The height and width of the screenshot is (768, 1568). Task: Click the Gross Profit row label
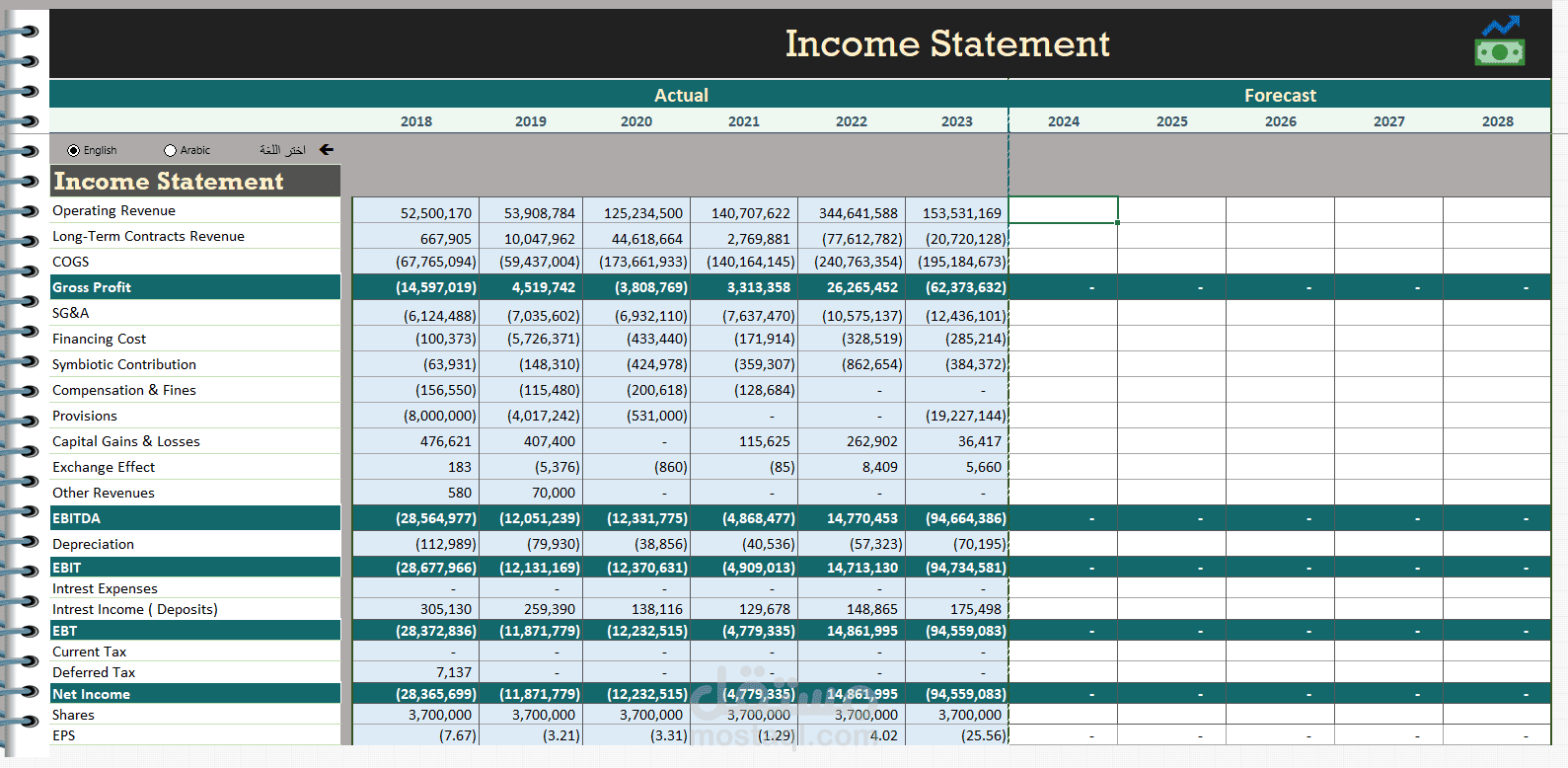click(x=92, y=287)
